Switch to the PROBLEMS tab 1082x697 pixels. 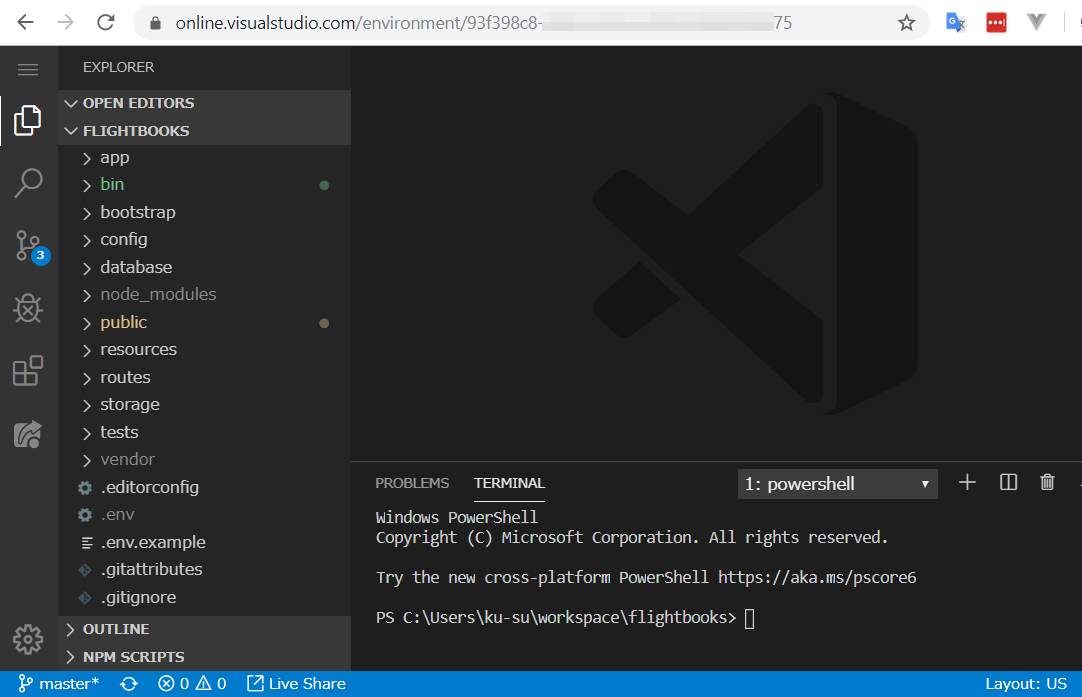tap(411, 483)
